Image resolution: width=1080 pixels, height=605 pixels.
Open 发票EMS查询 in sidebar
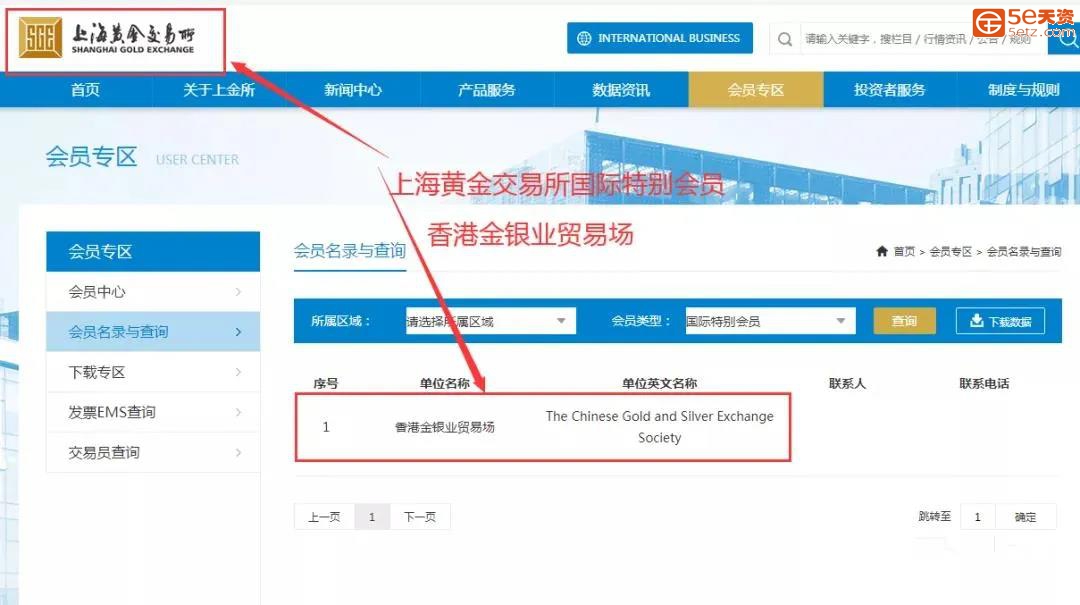[153, 412]
